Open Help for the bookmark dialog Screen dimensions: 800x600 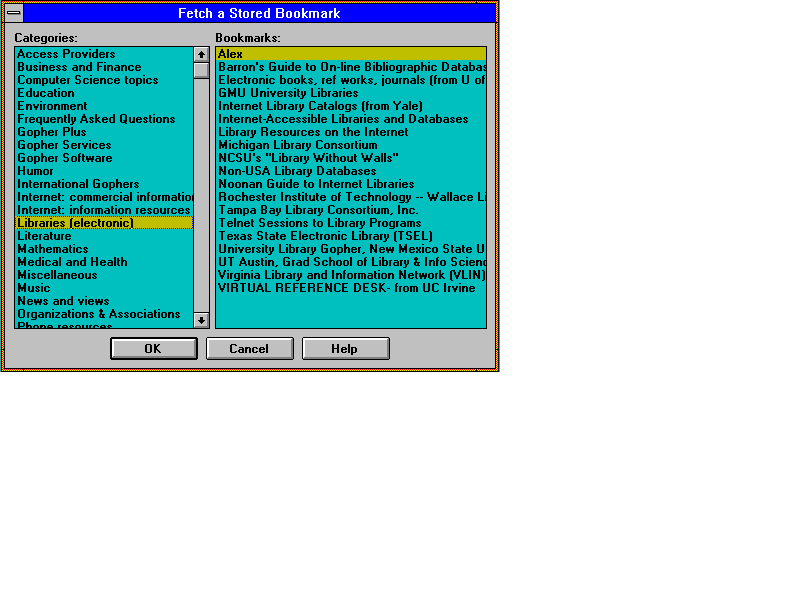[345, 348]
